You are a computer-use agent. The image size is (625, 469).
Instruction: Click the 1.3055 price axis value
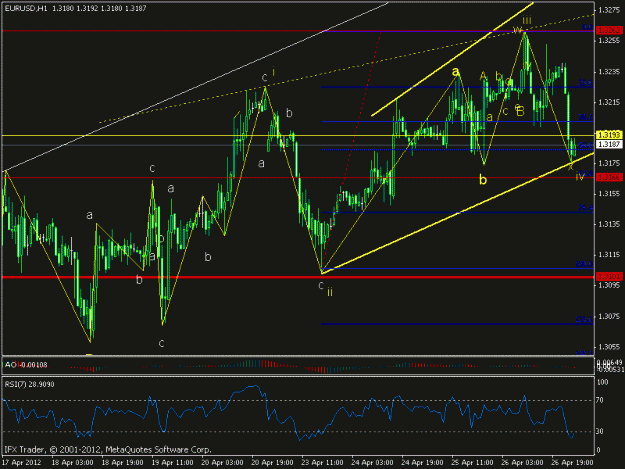coord(610,347)
